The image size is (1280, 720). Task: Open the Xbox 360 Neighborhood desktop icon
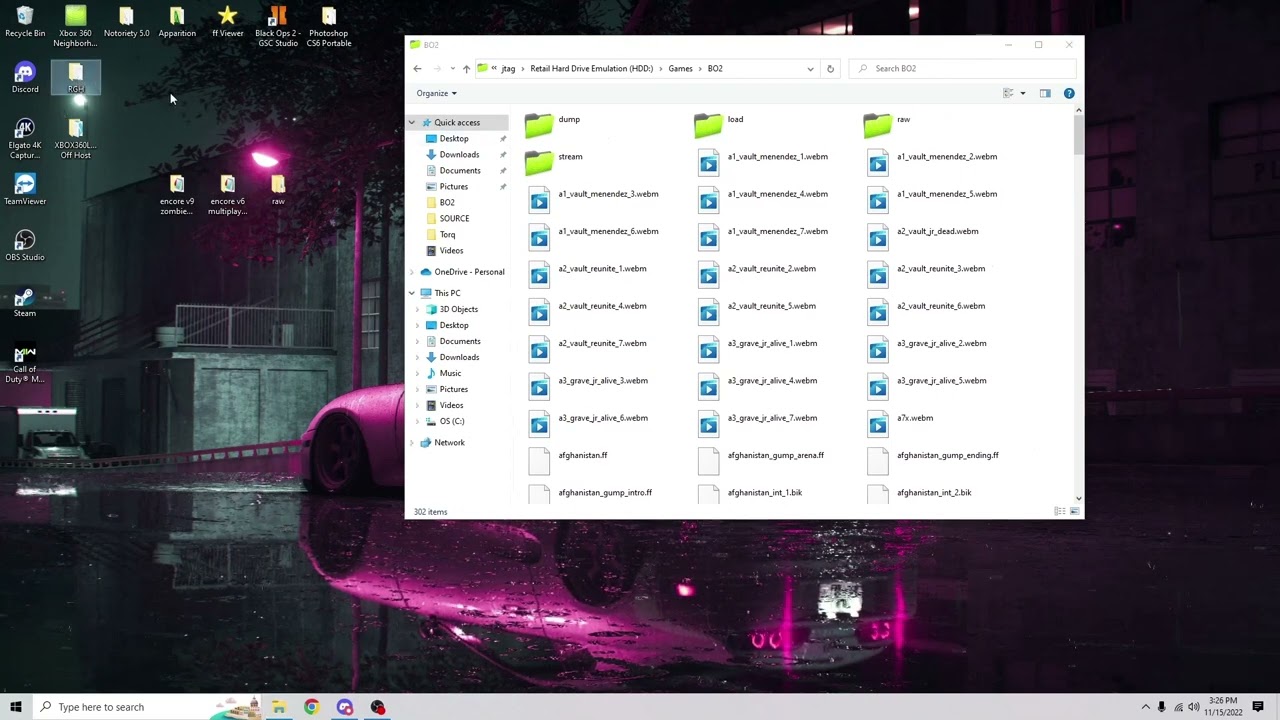pyautogui.click(x=76, y=26)
